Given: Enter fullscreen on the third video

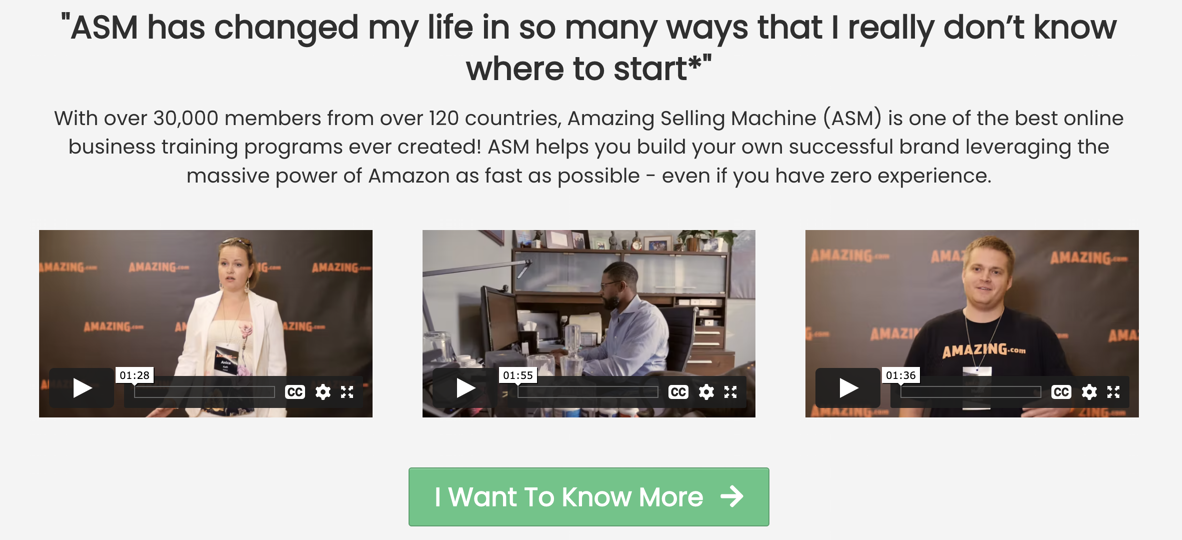Looking at the screenshot, I should click(1113, 392).
